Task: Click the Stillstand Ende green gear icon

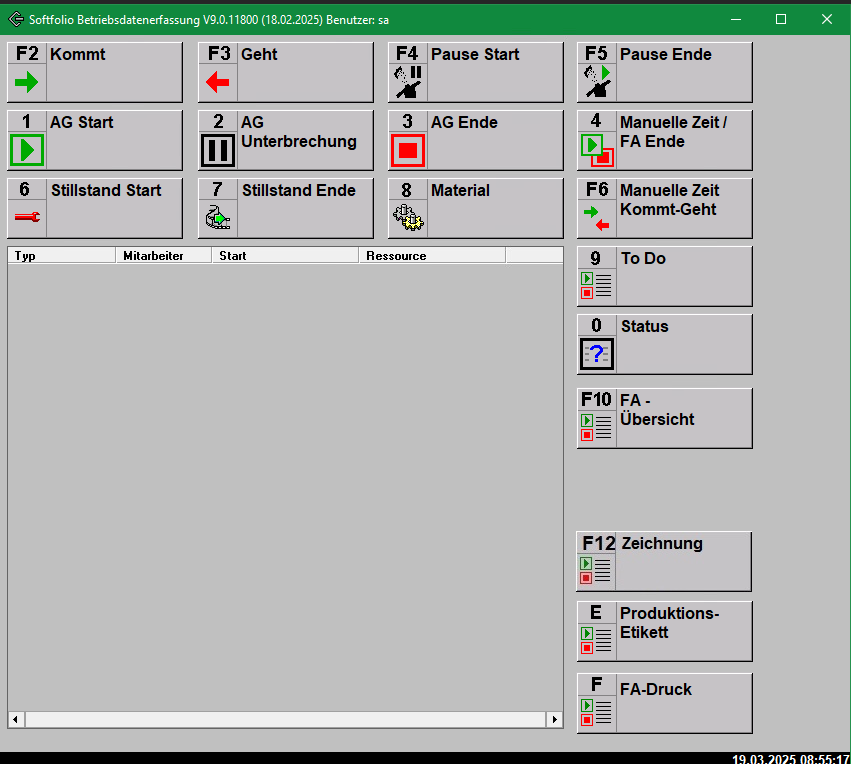Action: click(217, 217)
